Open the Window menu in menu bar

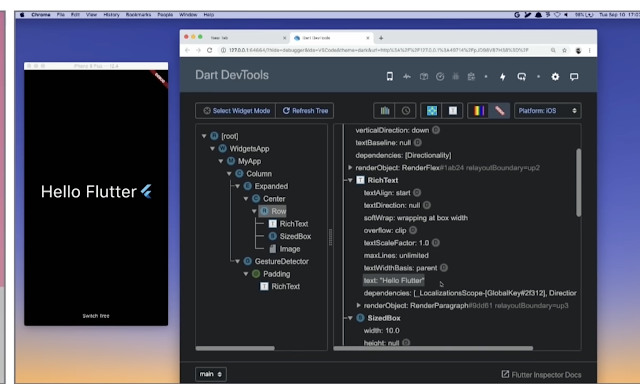coord(188,15)
